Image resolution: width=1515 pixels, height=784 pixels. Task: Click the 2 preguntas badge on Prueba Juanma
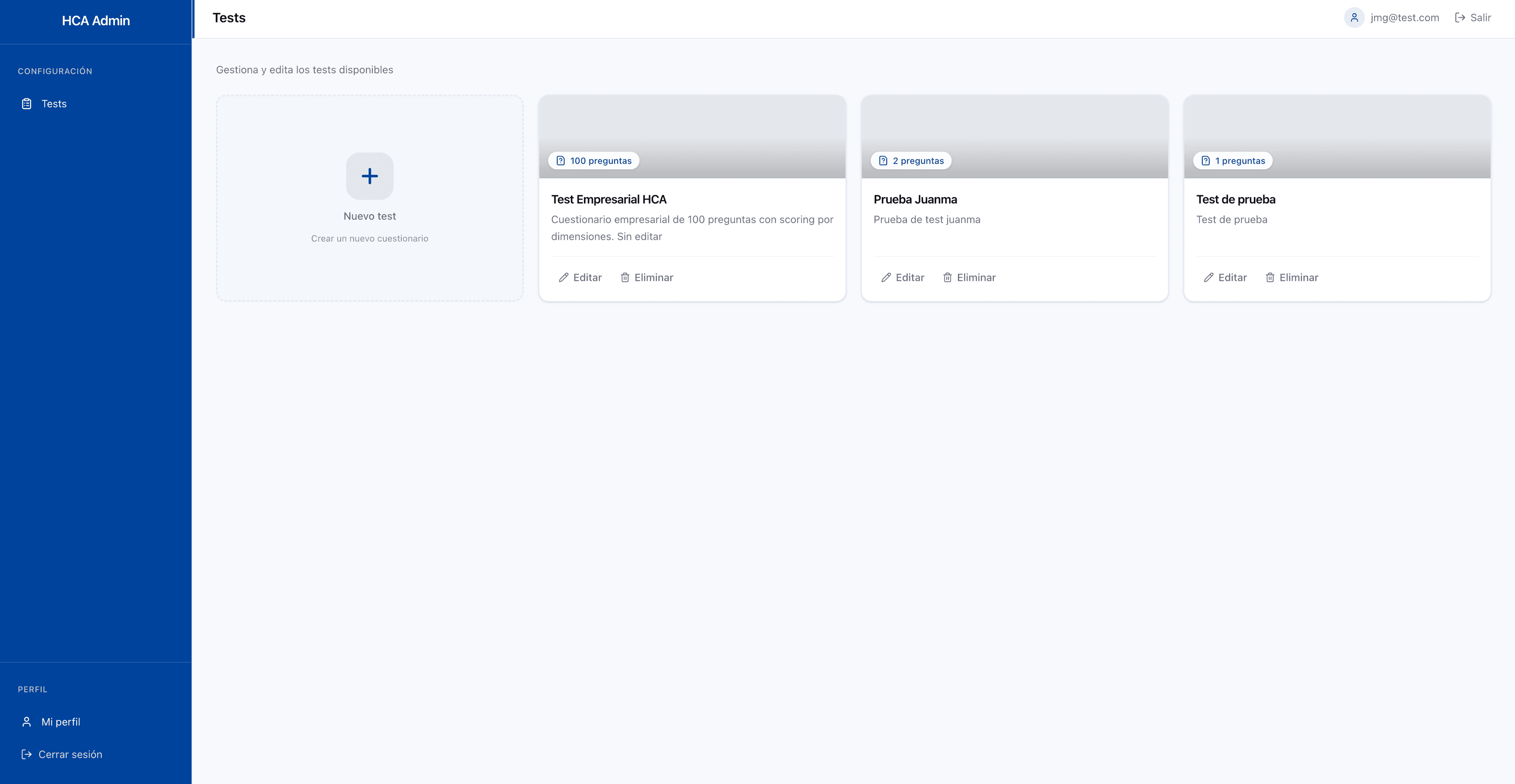tap(911, 160)
